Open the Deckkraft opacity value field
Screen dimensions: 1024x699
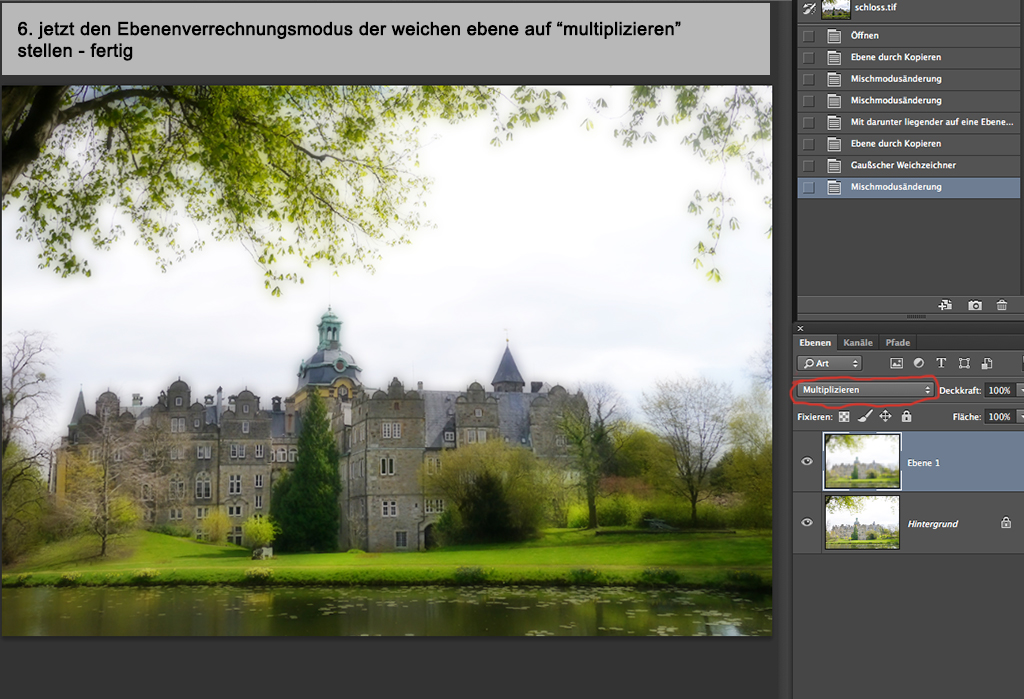998,389
